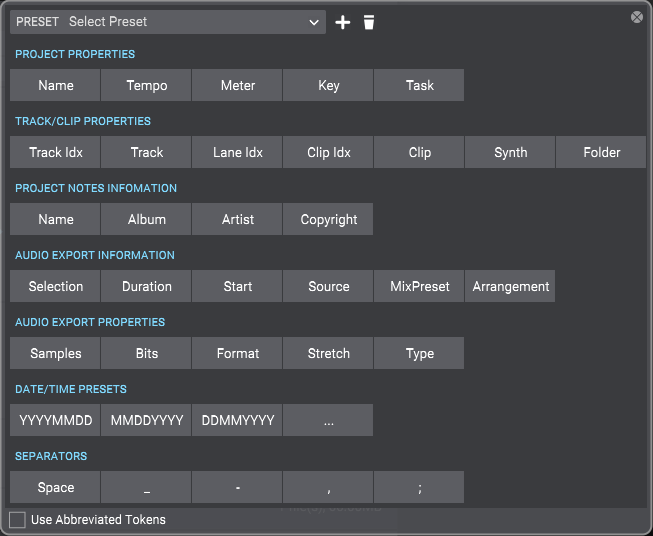Insert the semicolon separator

[x=420, y=487]
